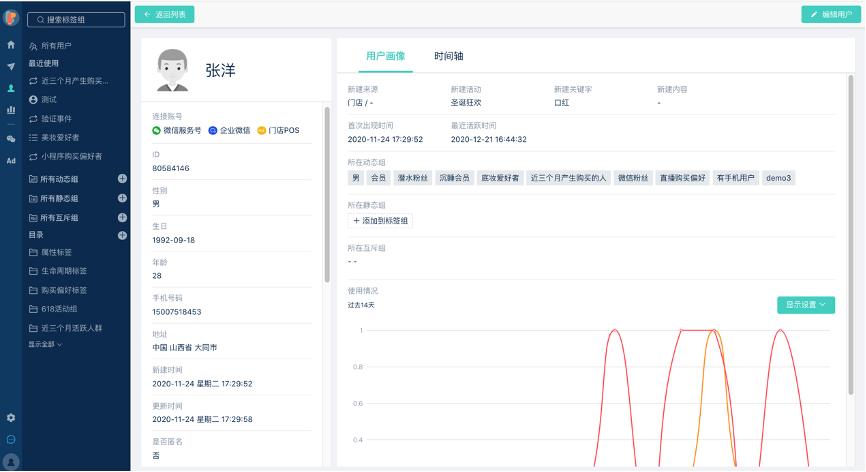Open the bar chart analytics icon
Screen dimensions: 866x472
pyautogui.click(x=11, y=110)
